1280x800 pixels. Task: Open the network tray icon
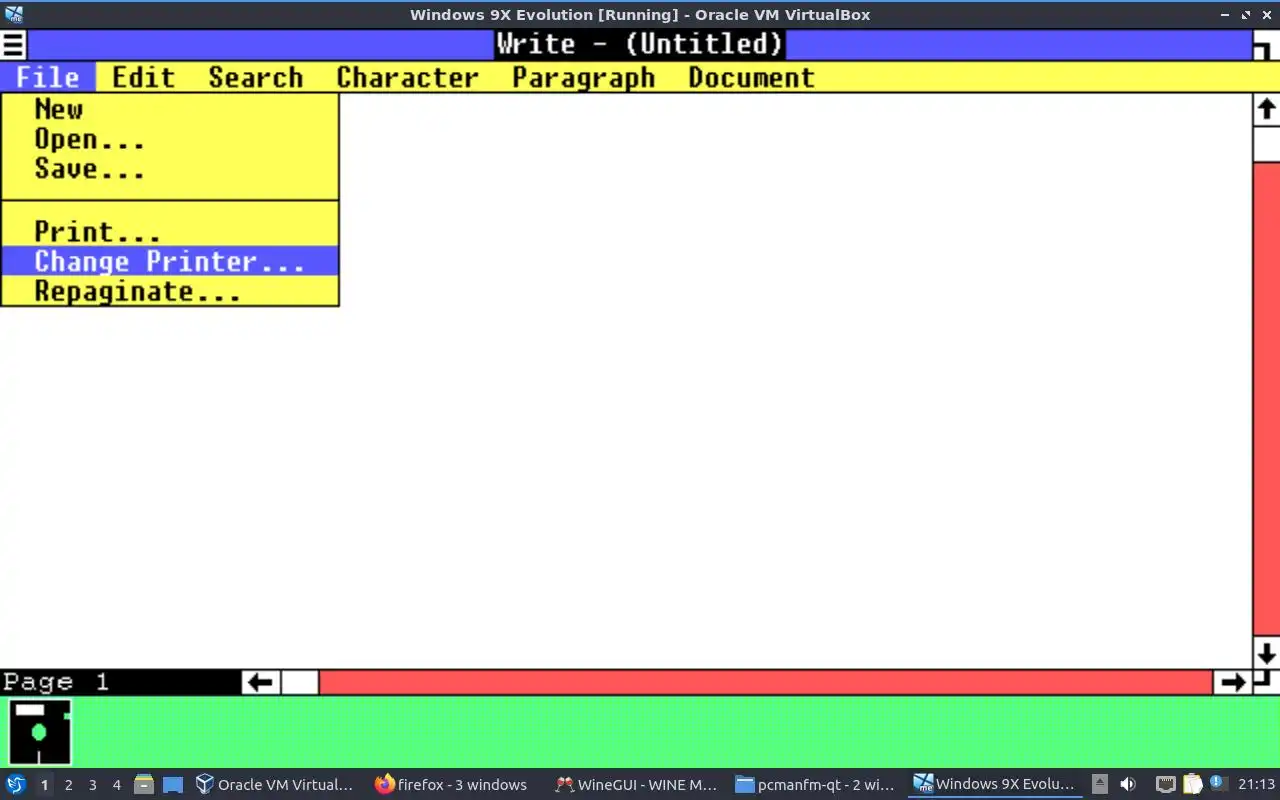tap(1165, 785)
